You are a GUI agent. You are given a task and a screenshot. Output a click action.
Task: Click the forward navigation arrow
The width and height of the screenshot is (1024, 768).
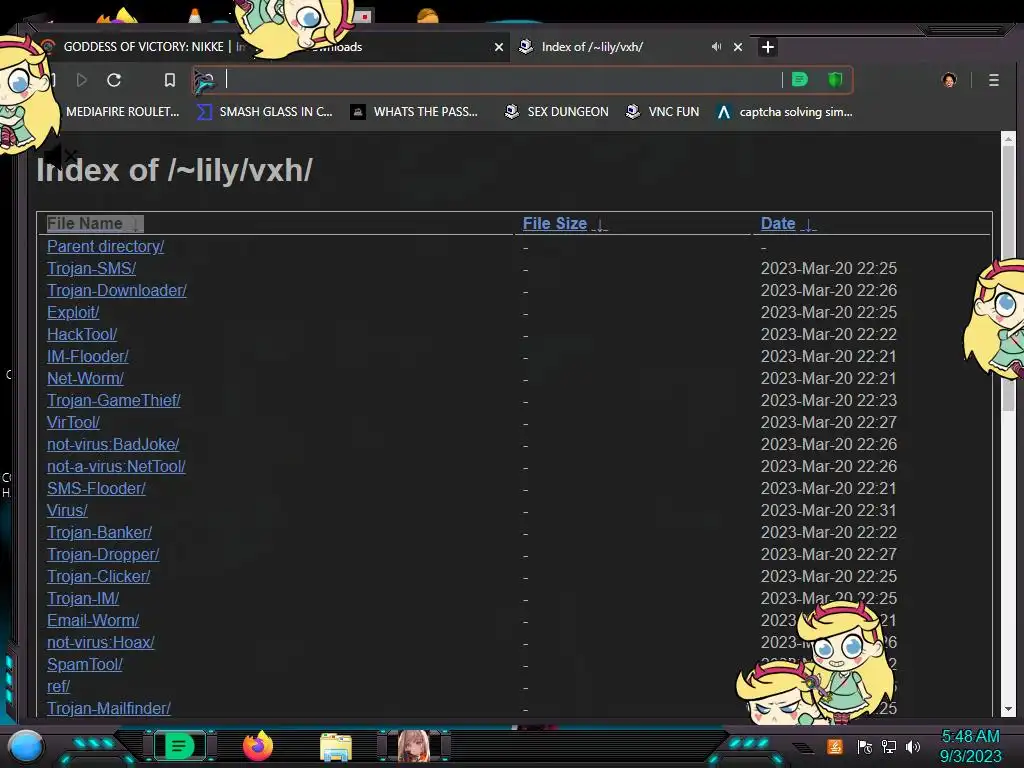[x=82, y=80]
